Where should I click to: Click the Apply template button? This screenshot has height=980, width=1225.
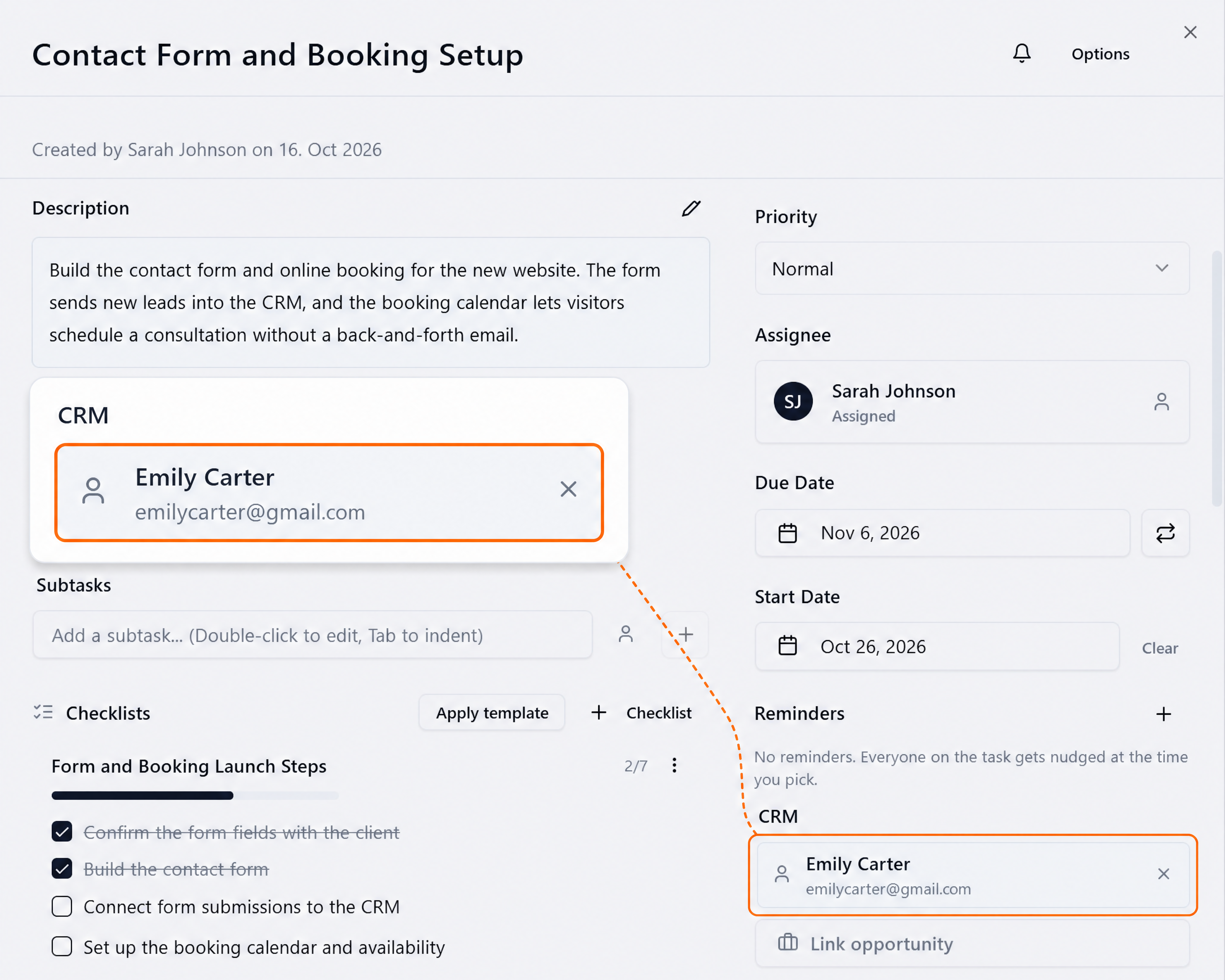[x=492, y=713]
